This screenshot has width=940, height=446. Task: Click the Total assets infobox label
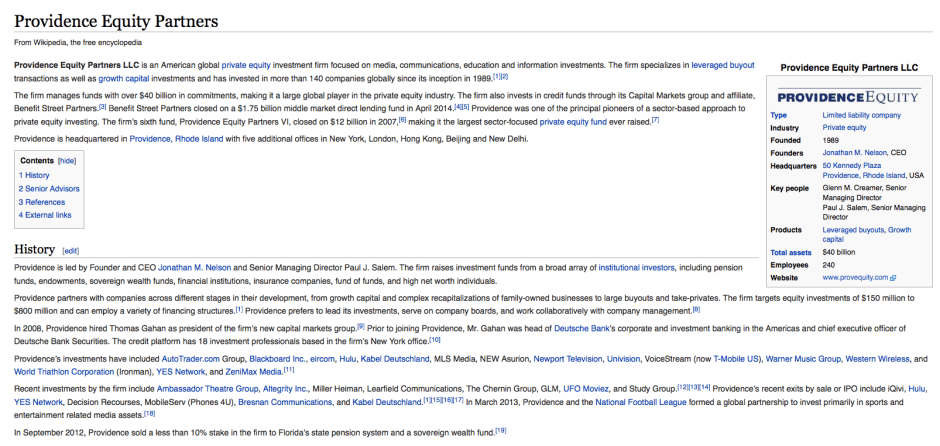[791, 252]
